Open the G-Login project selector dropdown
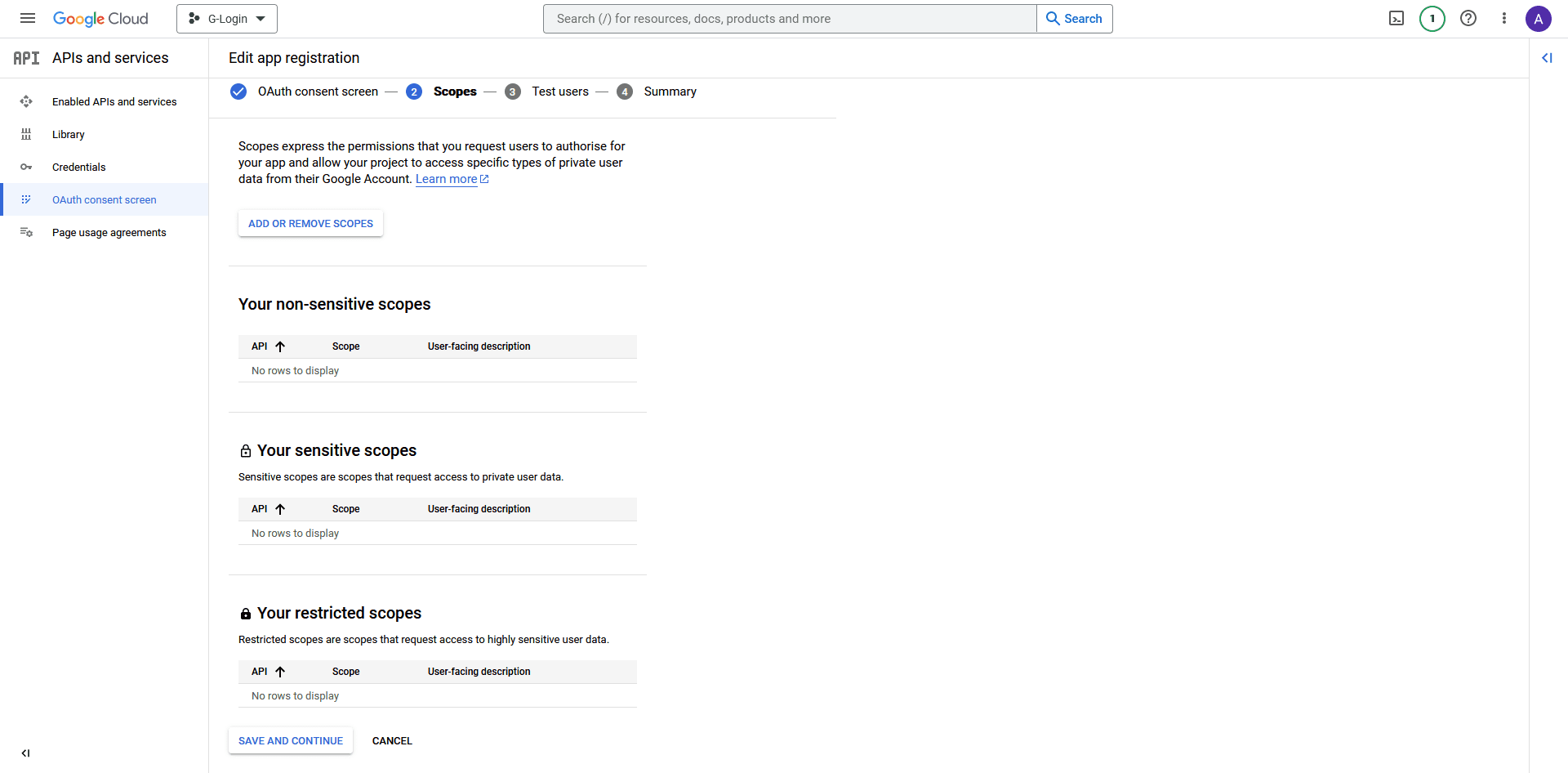 tap(226, 18)
